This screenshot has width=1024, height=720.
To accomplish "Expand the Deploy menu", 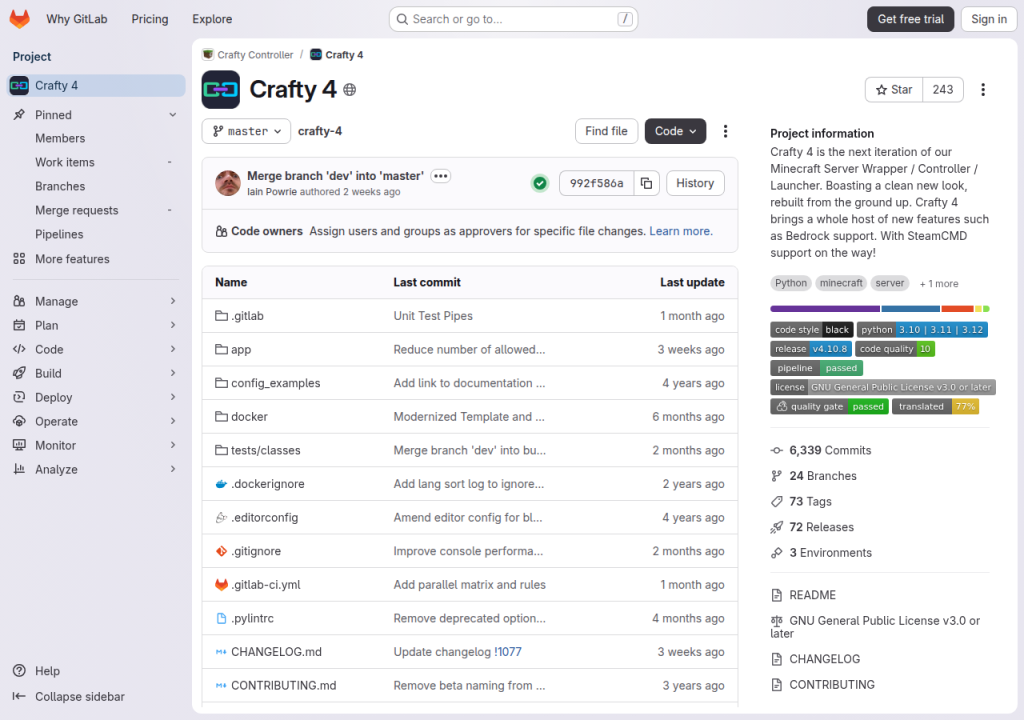I will click(95, 397).
